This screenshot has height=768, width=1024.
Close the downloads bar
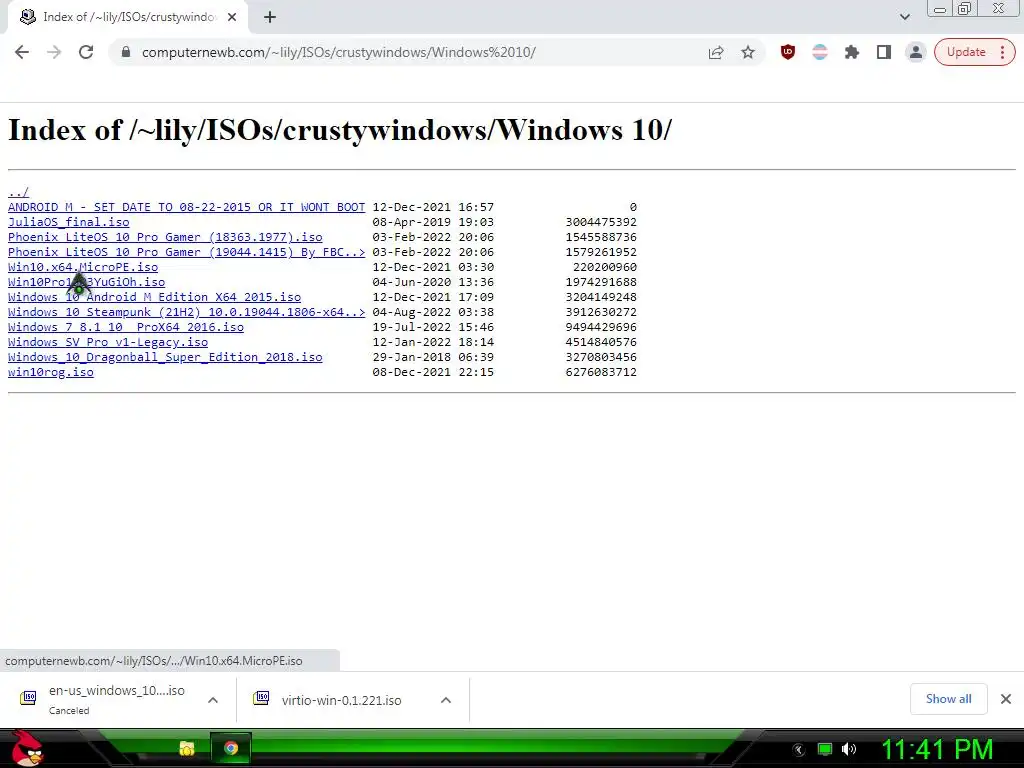click(1006, 699)
